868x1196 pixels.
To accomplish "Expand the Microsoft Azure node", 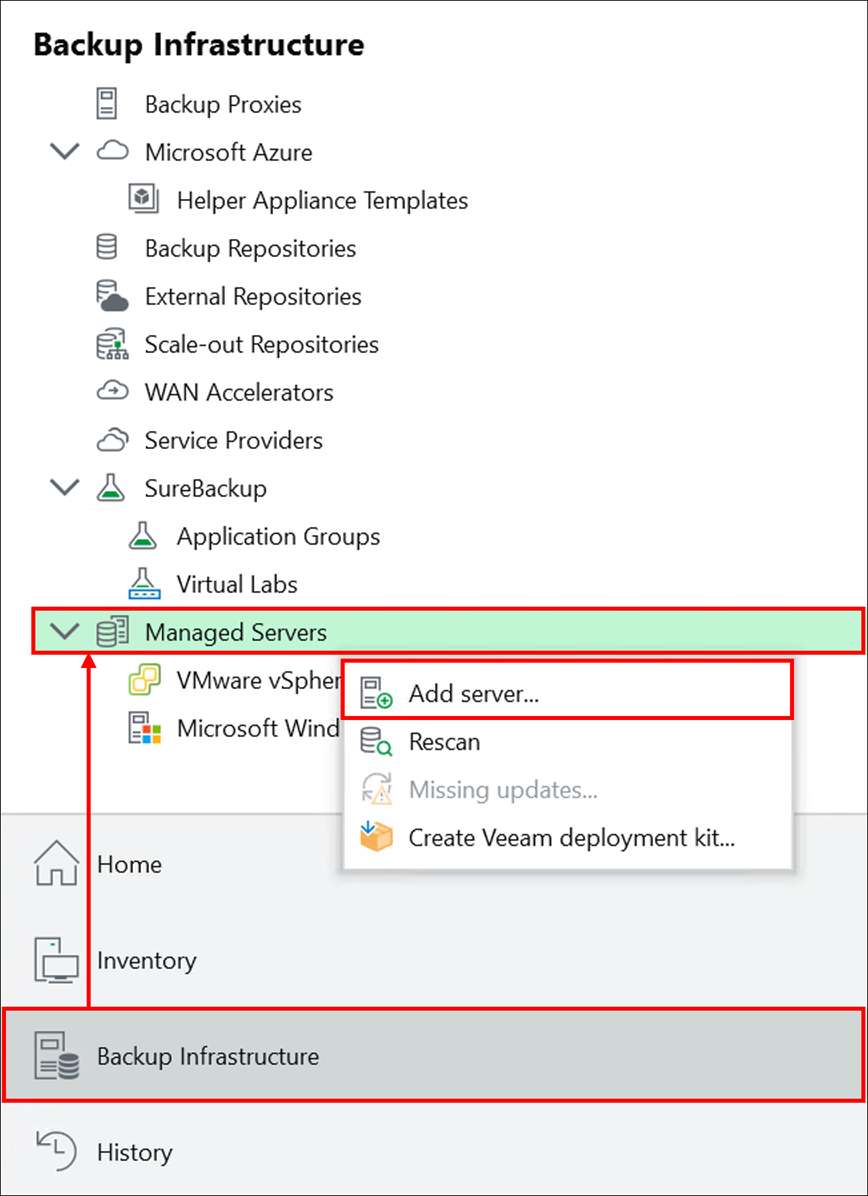I will pyautogui.click(x=63, y=151).
